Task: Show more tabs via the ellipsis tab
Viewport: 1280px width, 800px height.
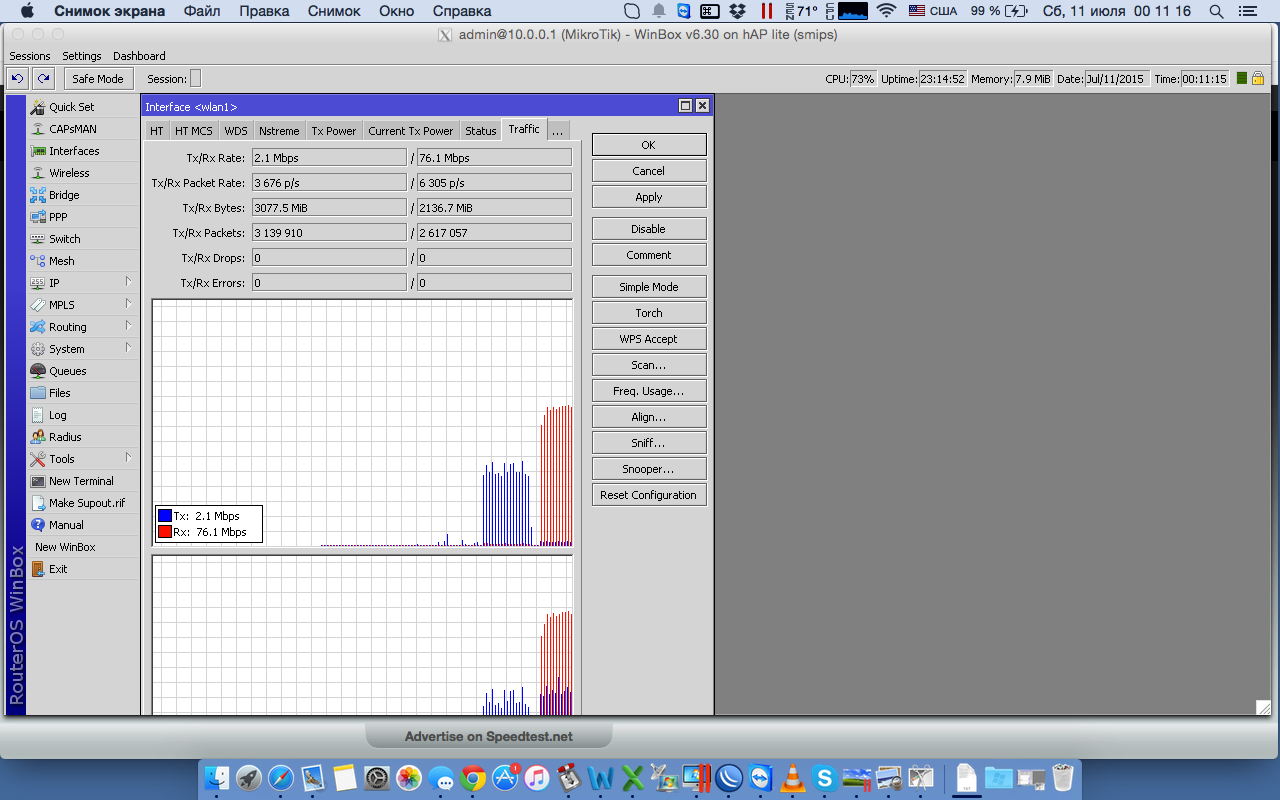Action: coord(558,131)
